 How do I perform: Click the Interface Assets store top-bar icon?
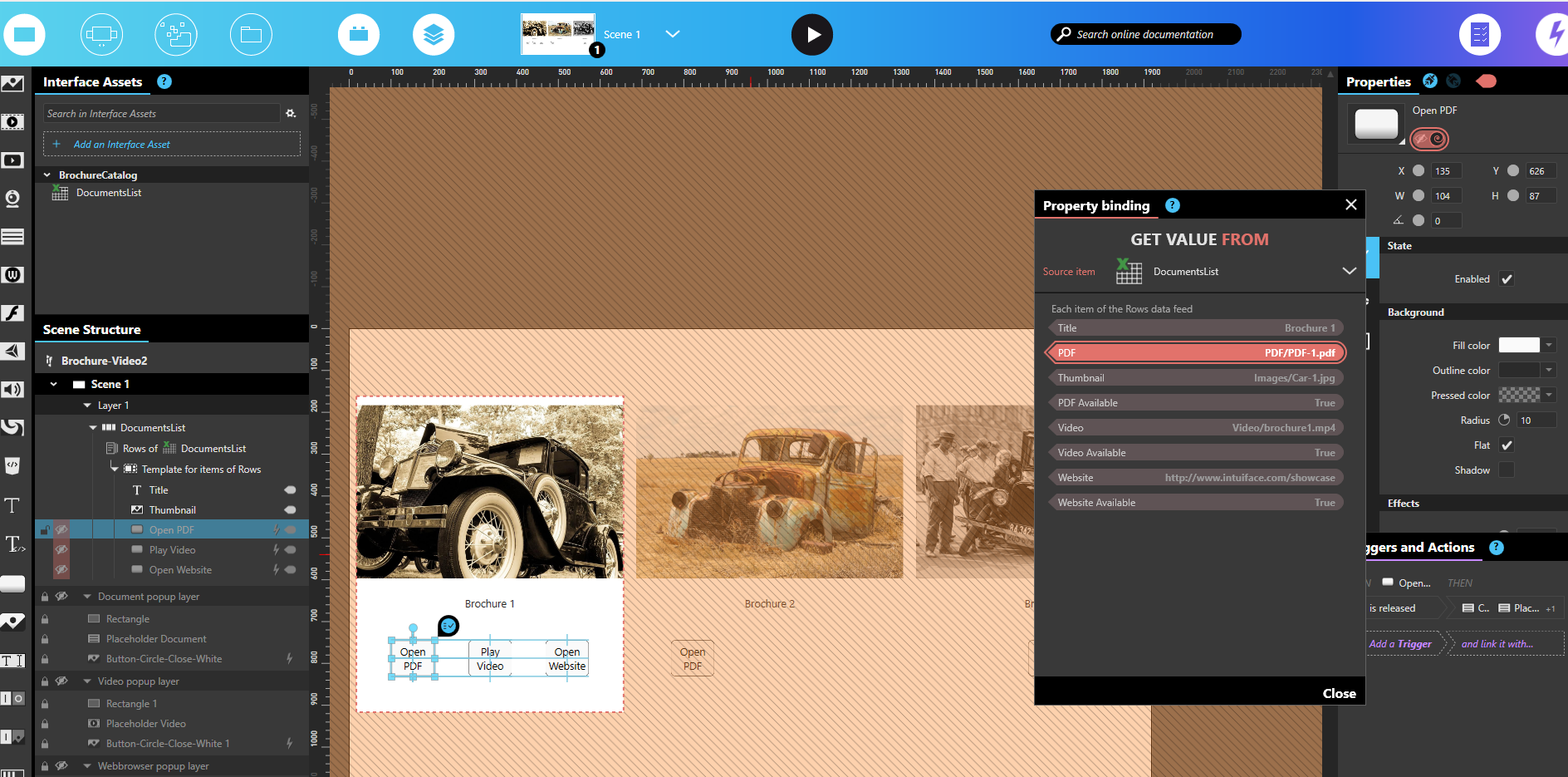click(359, 35)
